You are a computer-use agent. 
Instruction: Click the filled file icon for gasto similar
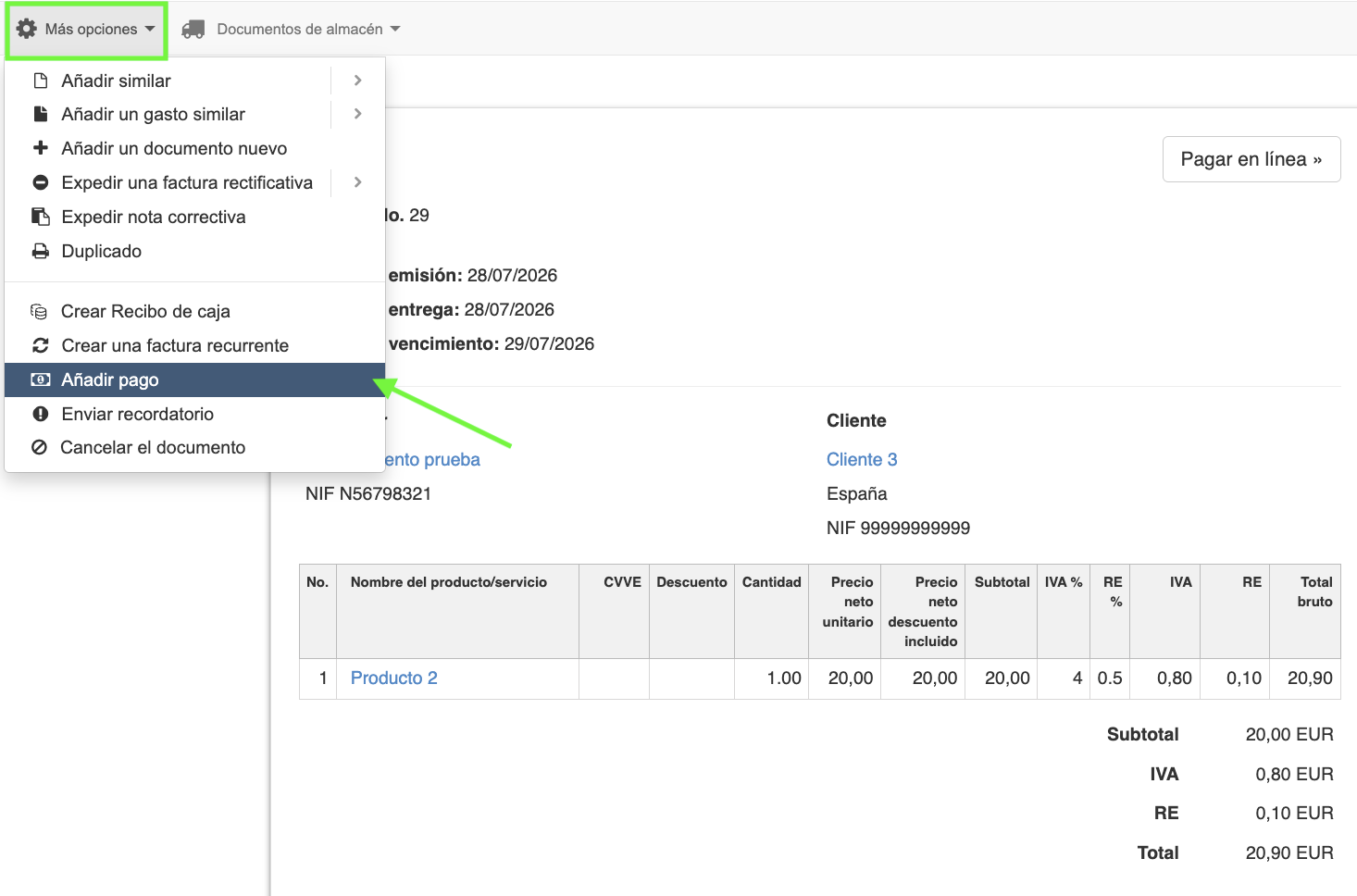41,114
